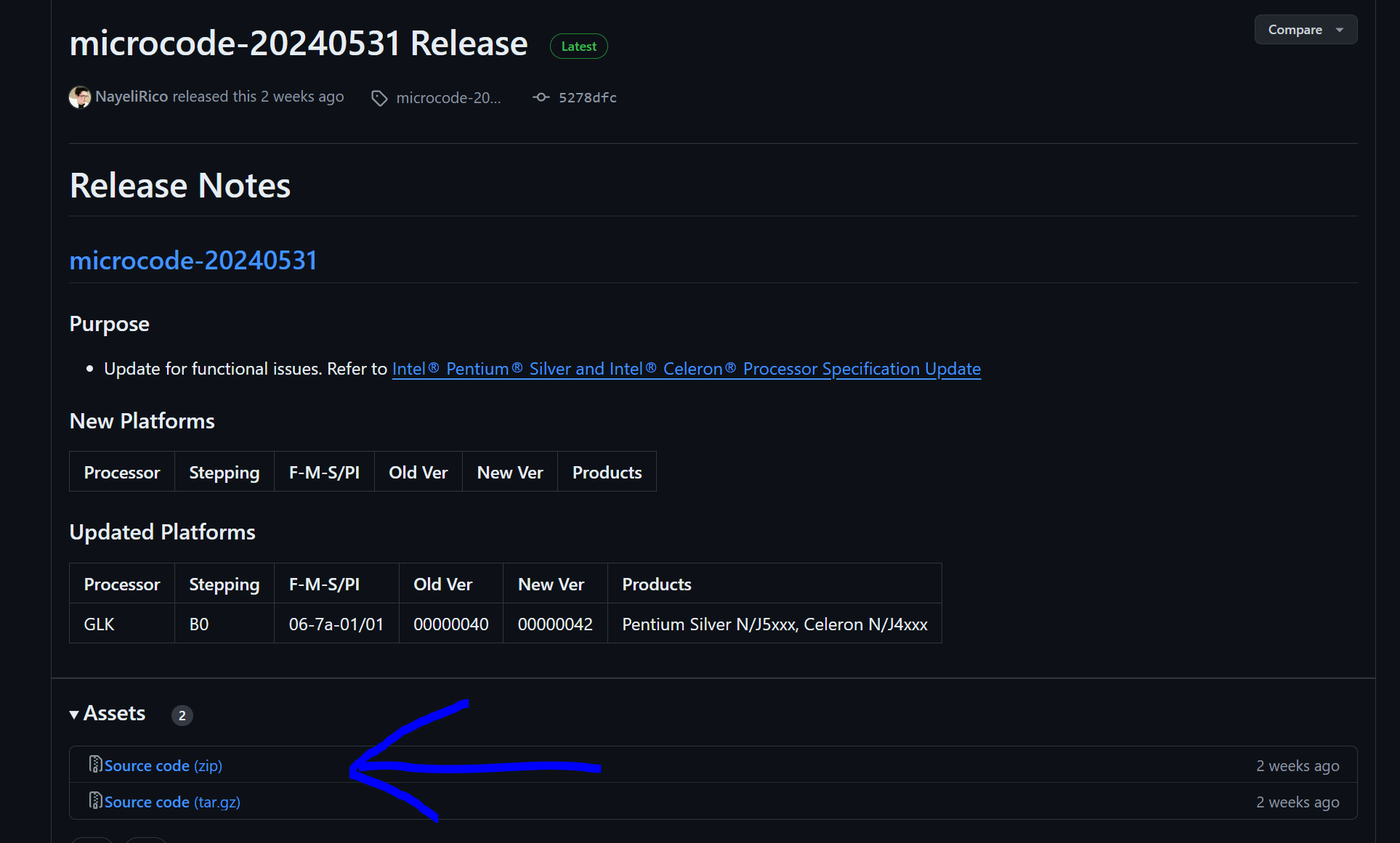Open Intel Pentium Silver Processor Specification Update link
Screen dimensions: 1400x843
(x=686, y=369)
